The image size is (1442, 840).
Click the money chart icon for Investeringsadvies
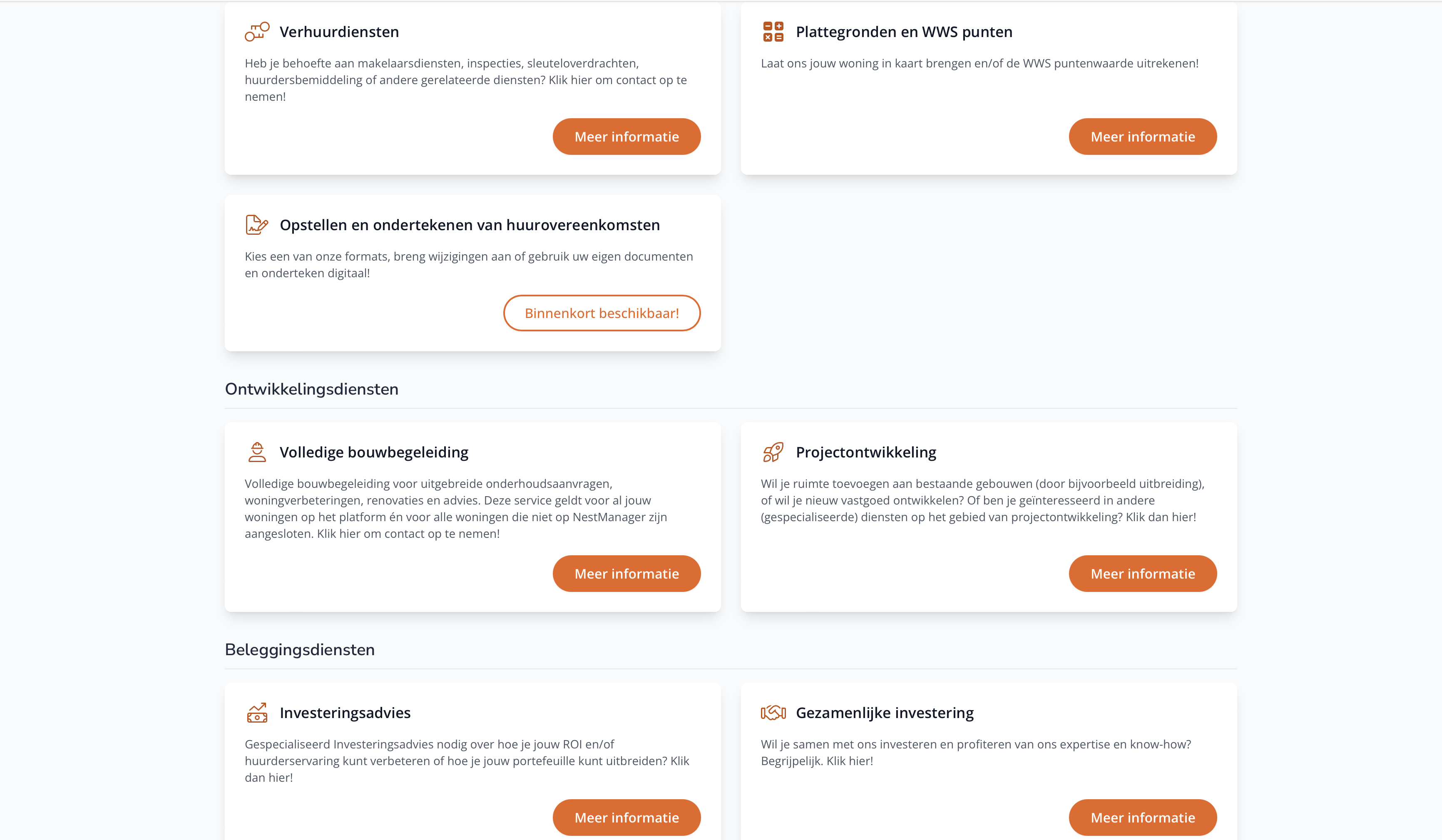point(257,713)
